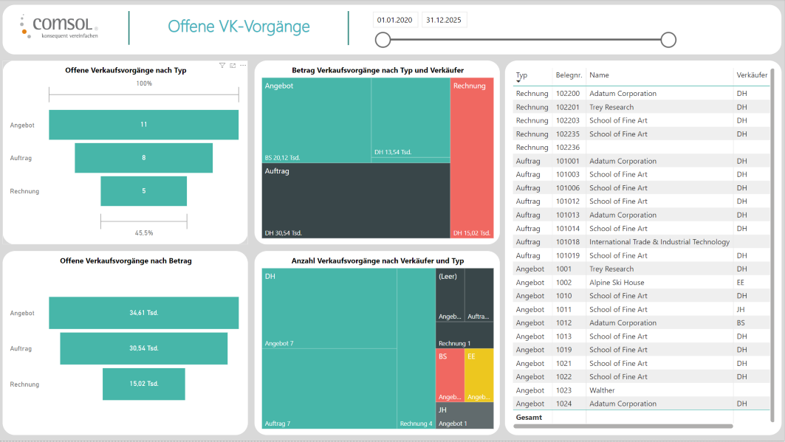This screenshot has height=442, width=785.
Task: Open focus mode for Verkaufsvorgänge nach Typ chart
Action: (x=233, y=66)
